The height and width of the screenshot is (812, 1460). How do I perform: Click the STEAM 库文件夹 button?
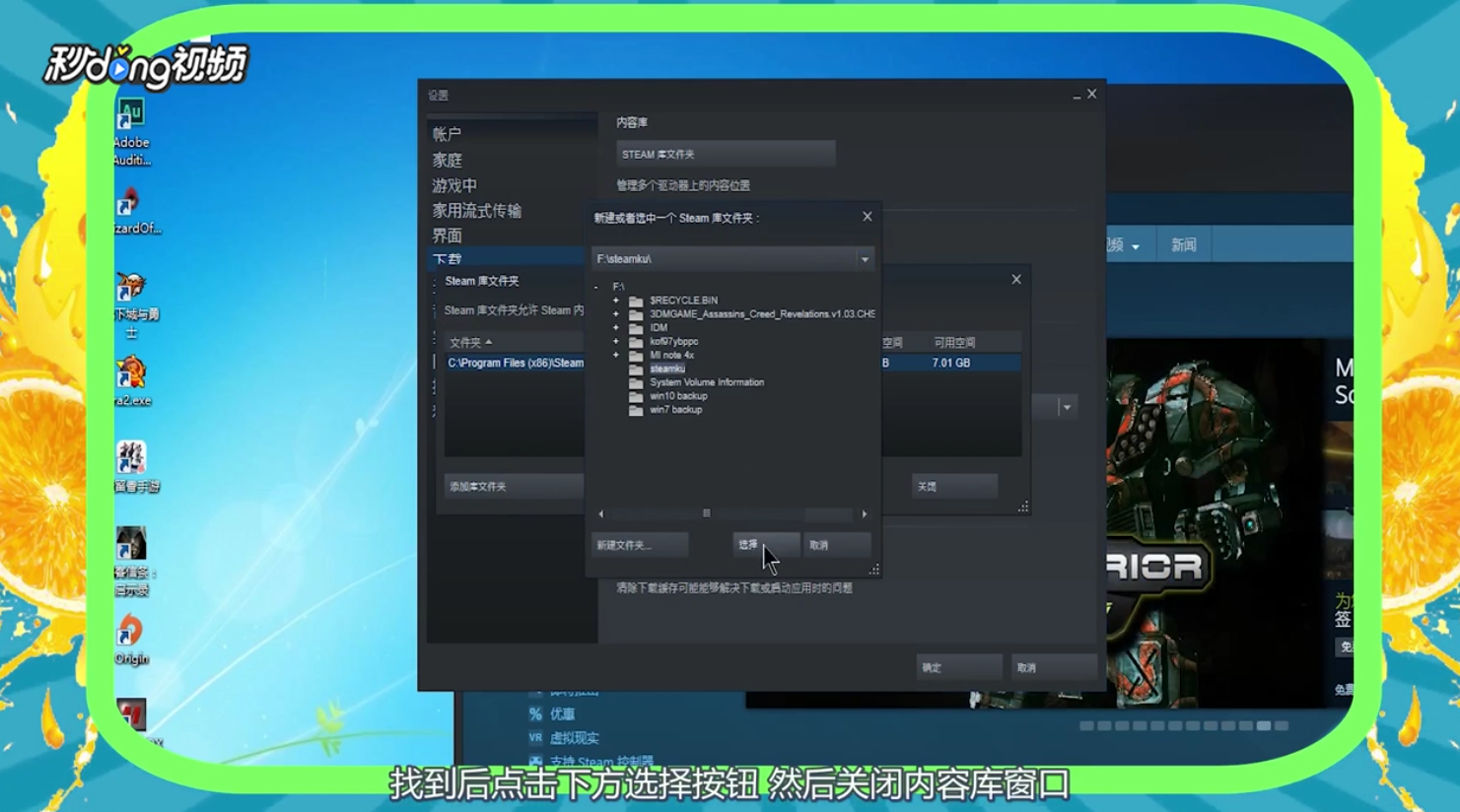726,155
